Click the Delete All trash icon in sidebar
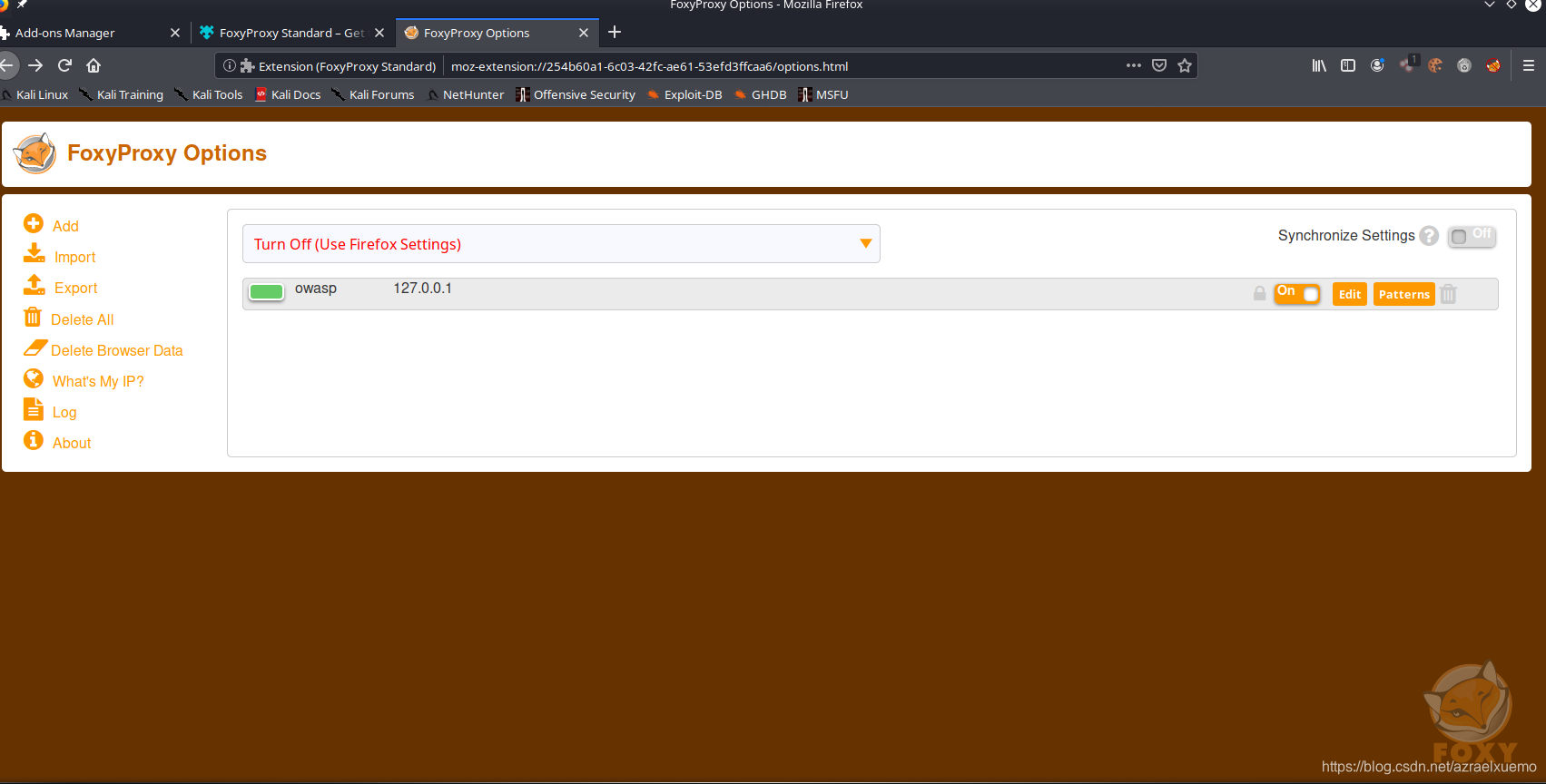Image resolution: width=1546 pixels, height=784 pixels. [x=33, y=317]
